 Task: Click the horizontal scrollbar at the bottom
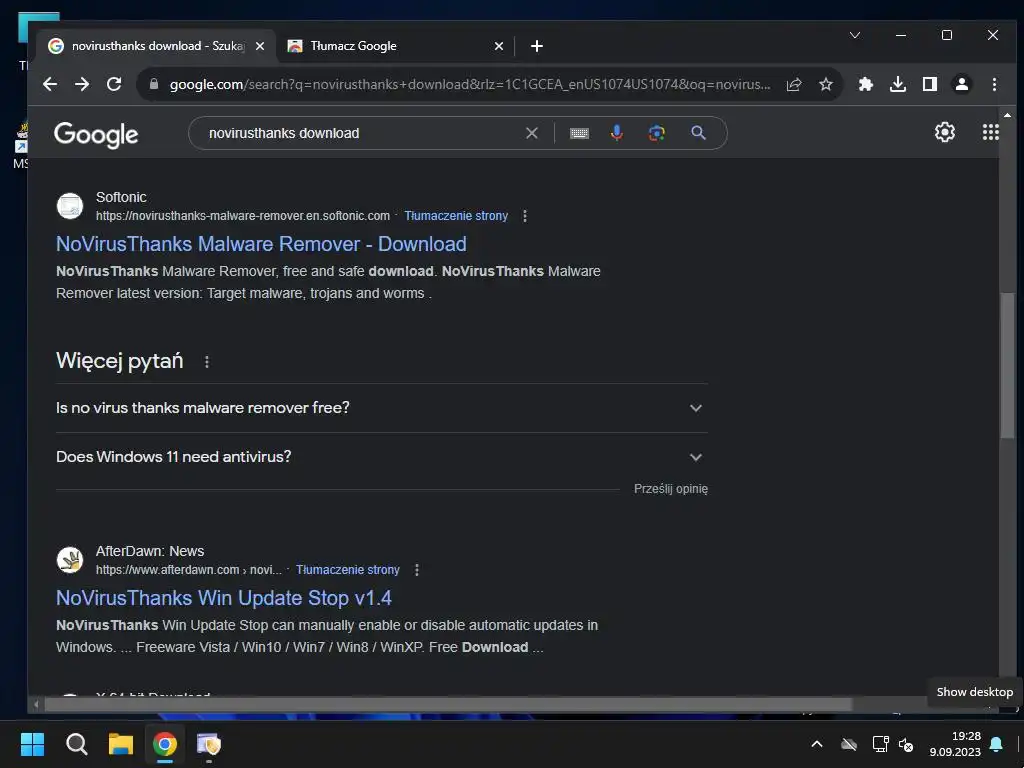pos(447,705)
